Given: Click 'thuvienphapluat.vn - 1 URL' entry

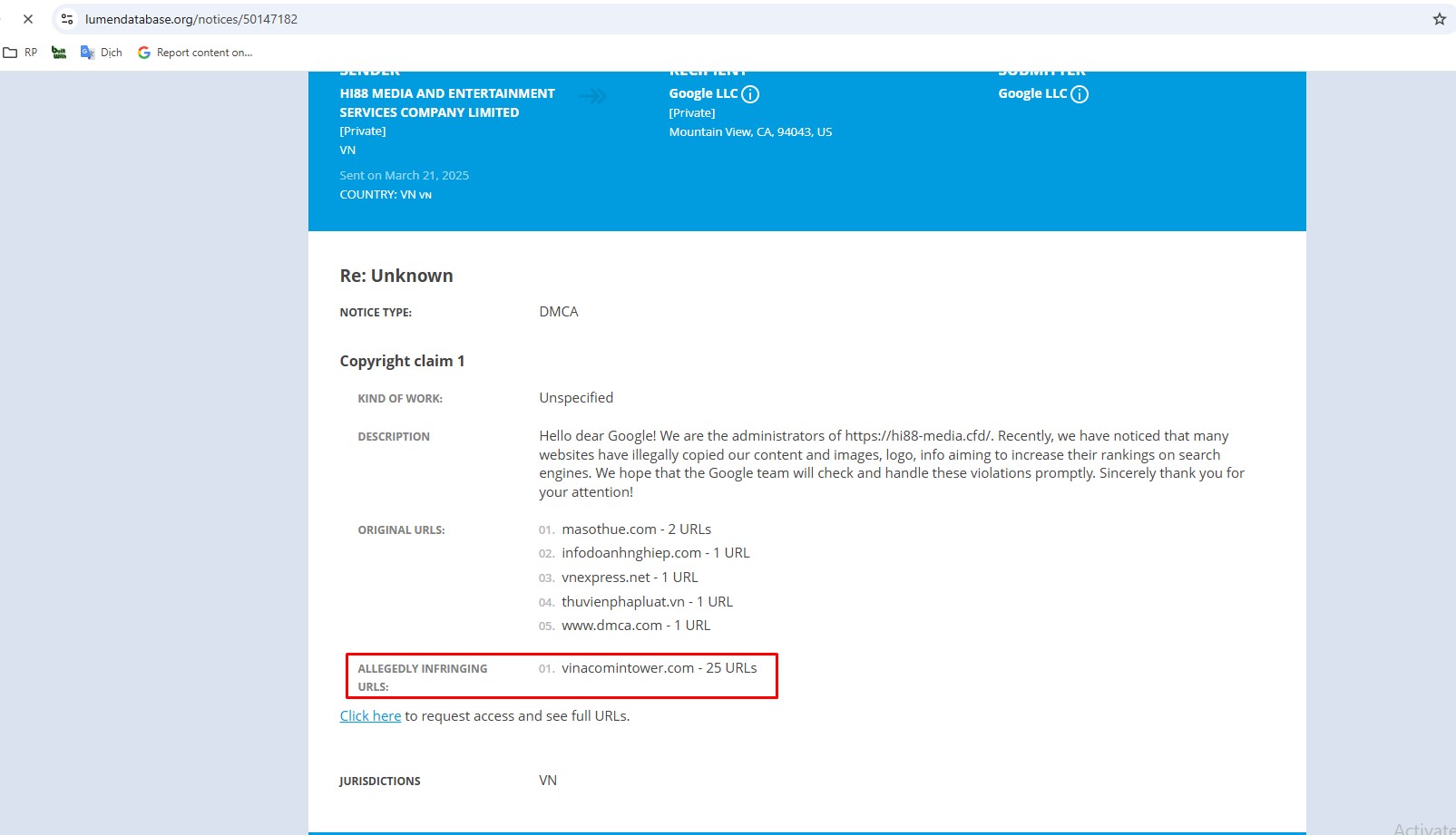Looking at the screenshot, I should coord(647,601).
